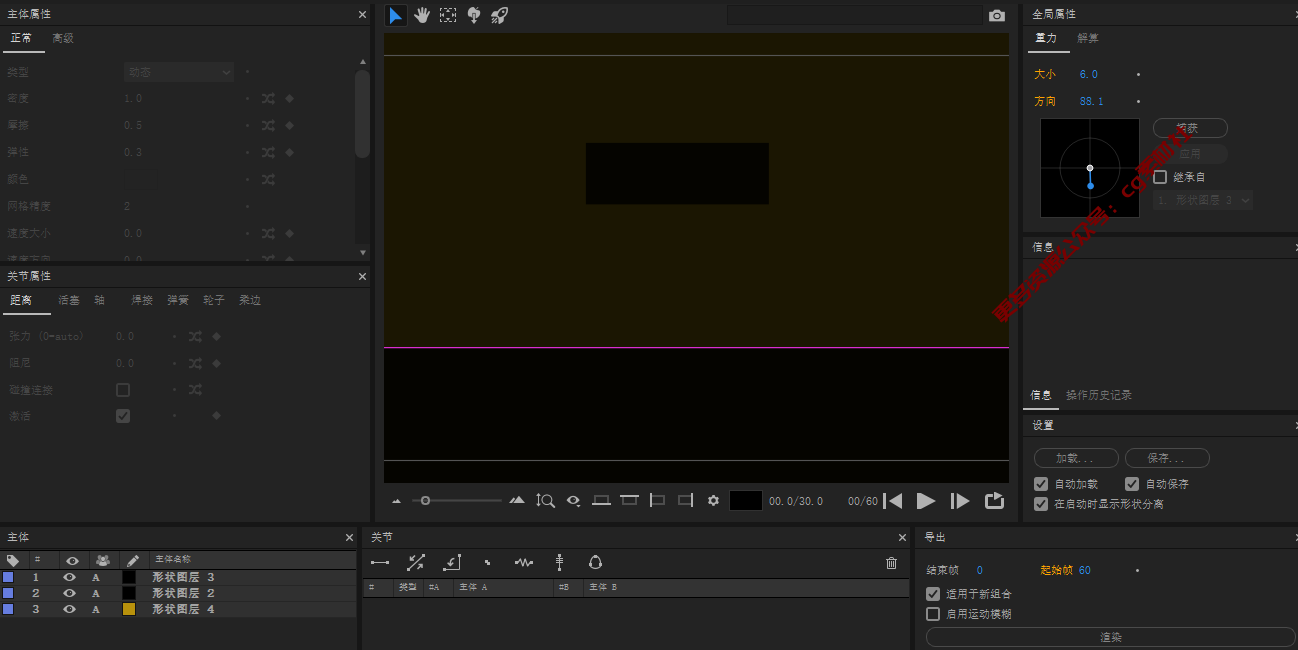Take a snapshot with the camera icon
The width and height of the screenshot is (1298, 650).
click(996, 16)
